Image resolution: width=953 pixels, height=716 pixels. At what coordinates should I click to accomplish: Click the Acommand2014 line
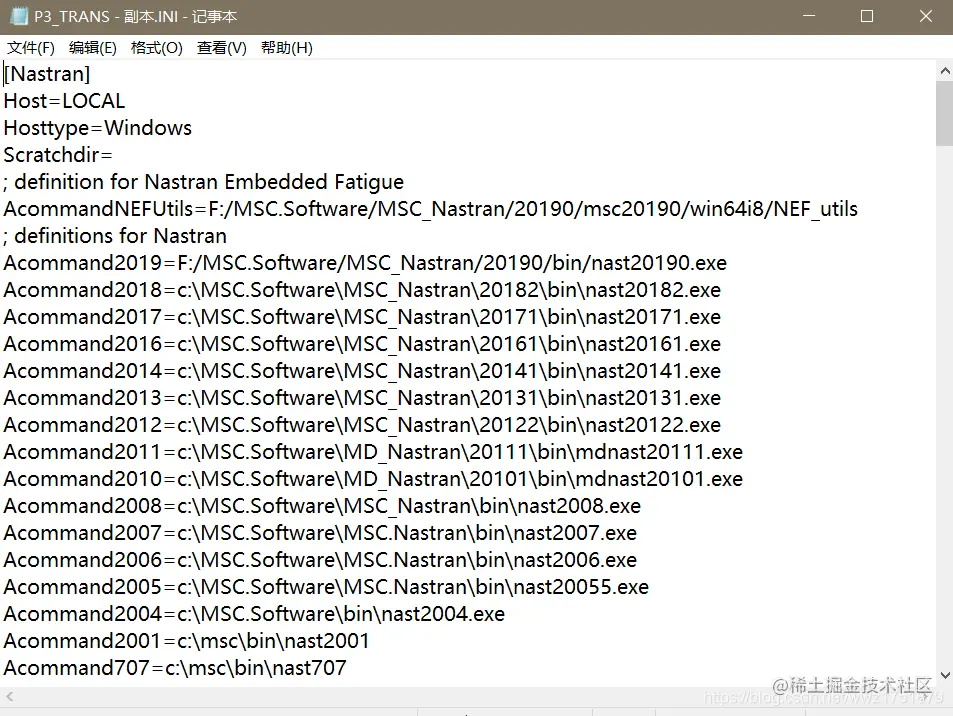click(x=362, y=371)
